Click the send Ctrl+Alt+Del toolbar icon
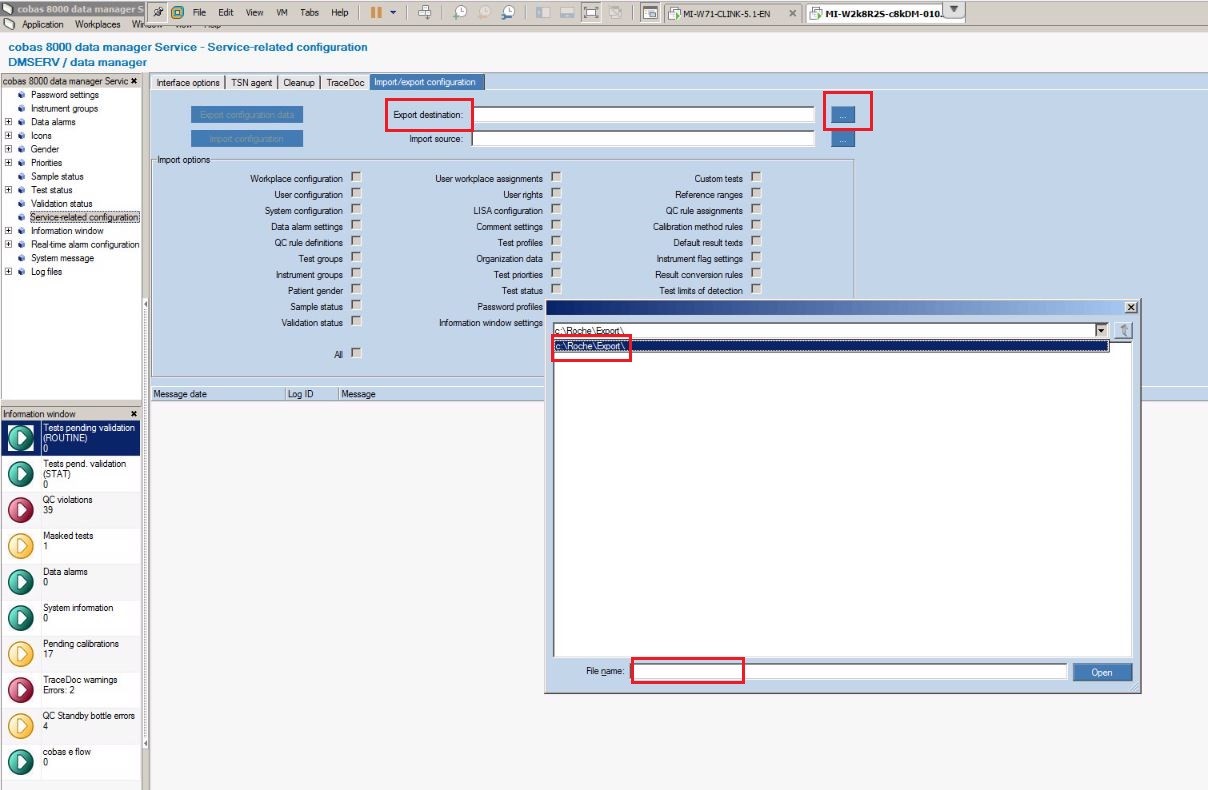Viewport: 1208px width, 790px height. pos(425,13)
